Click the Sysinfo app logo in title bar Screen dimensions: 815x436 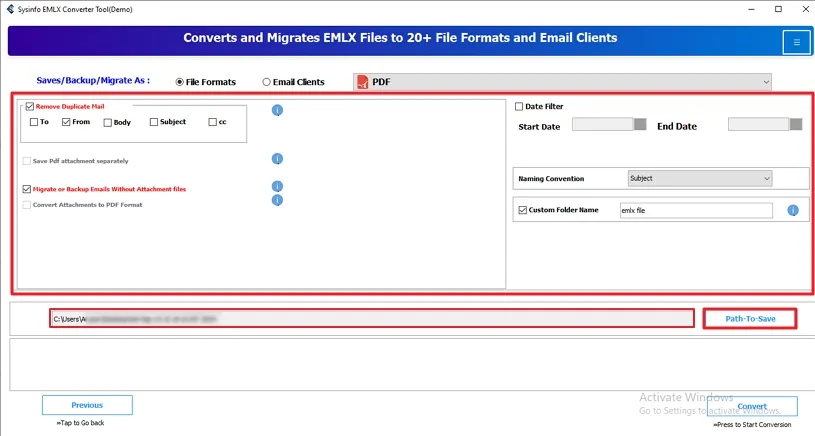point(10,9)
